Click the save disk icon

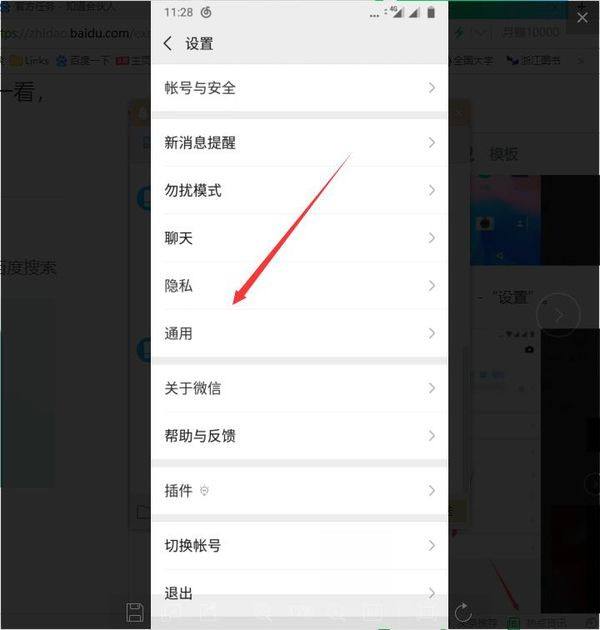tap(135, 612)
